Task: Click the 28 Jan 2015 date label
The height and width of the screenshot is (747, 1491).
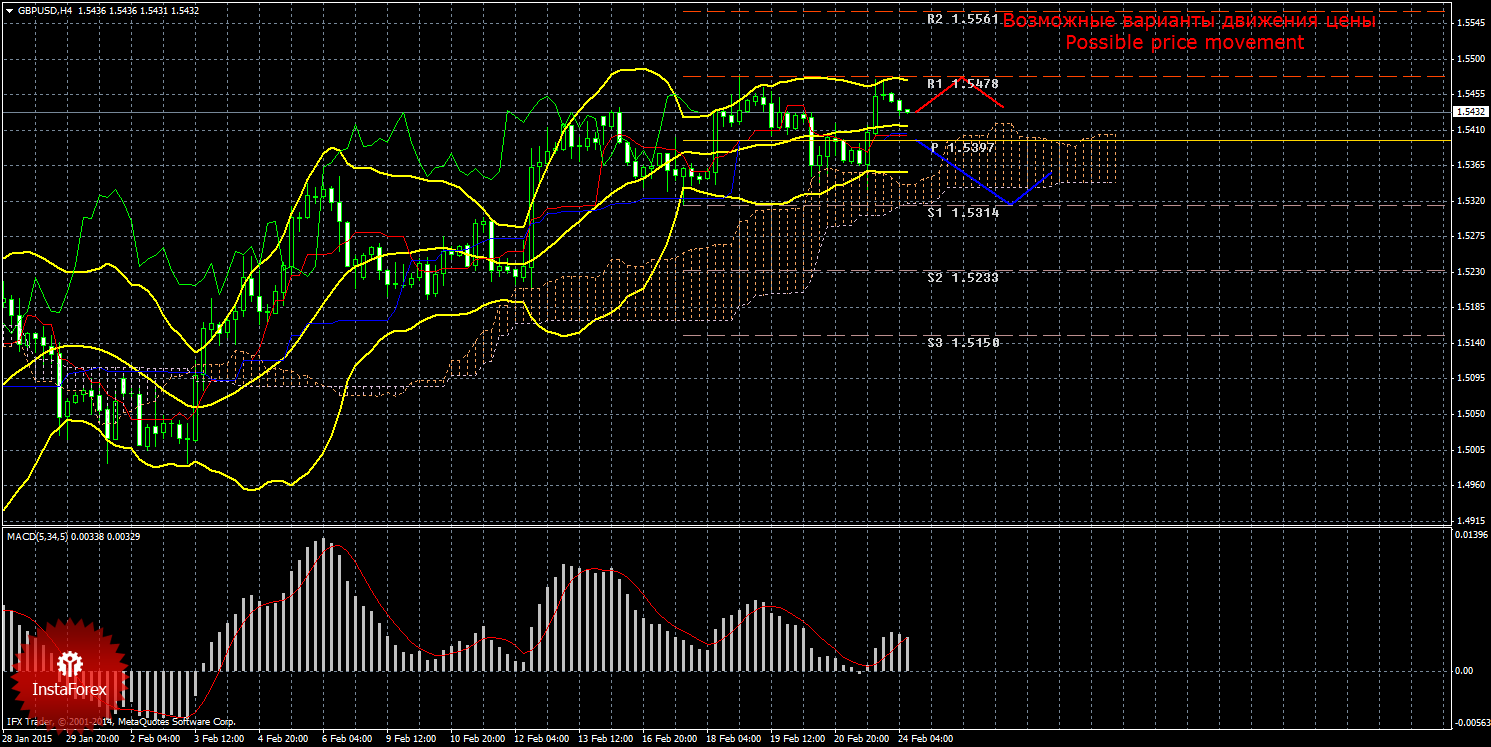Action: point(28,740)
